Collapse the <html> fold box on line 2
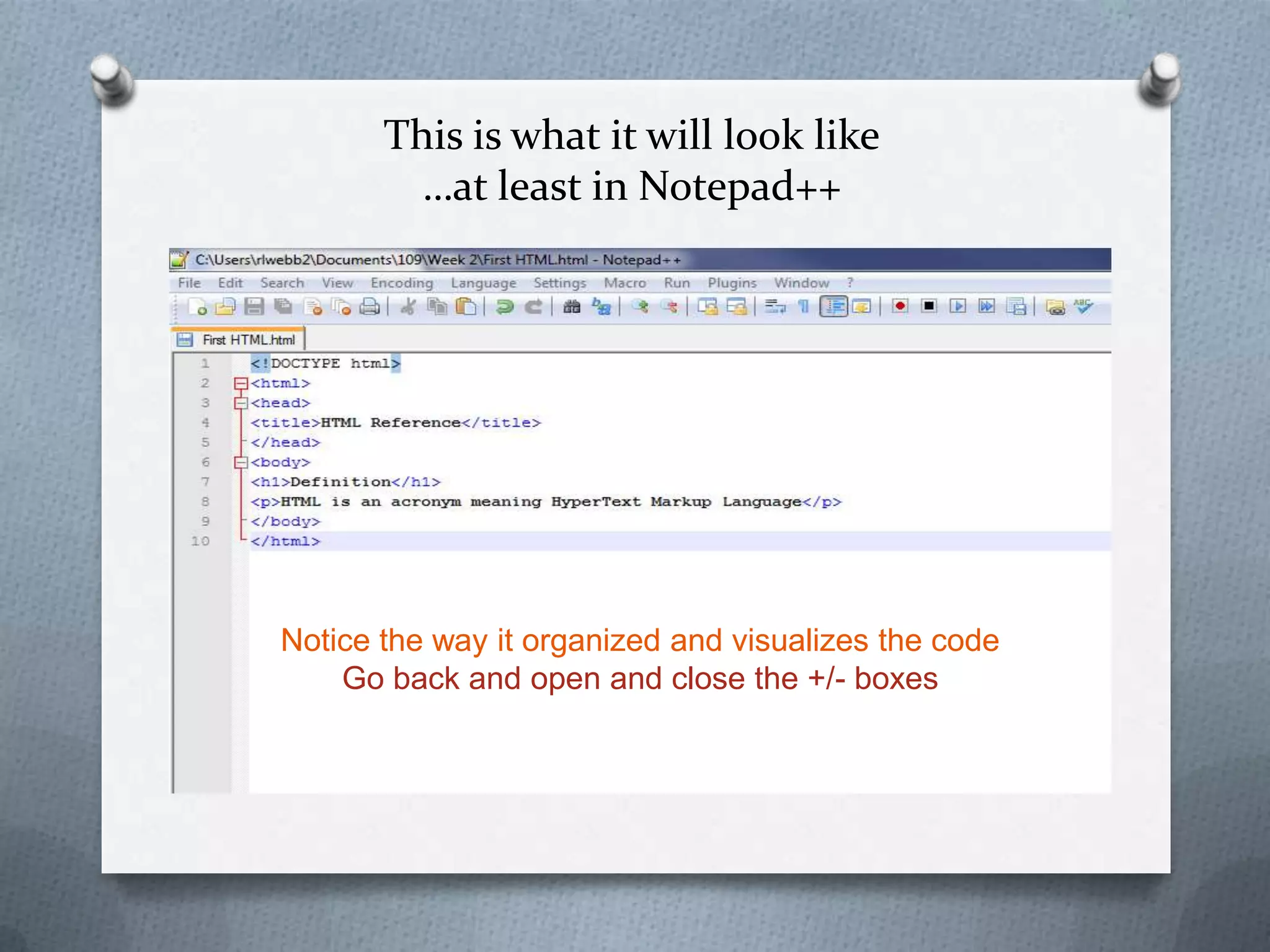Viewport: 1270px width, 952px height. point(241,384)
